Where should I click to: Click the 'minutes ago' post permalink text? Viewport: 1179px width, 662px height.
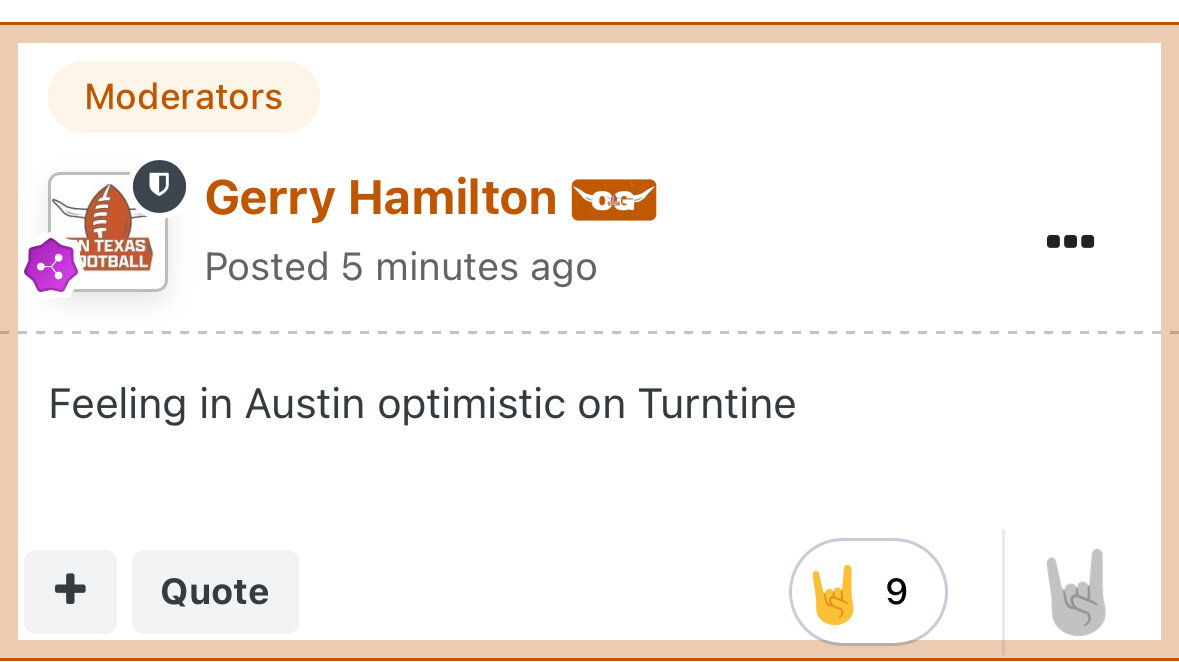click(486, 267)
